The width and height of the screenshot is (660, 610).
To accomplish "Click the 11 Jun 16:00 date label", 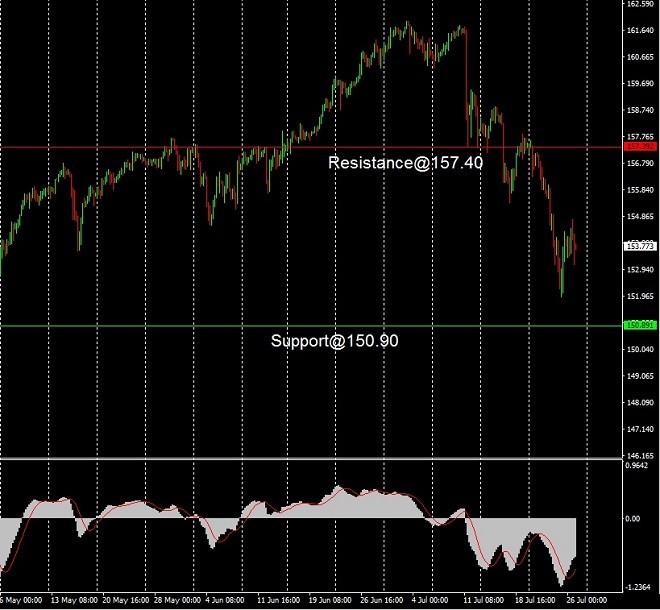I will click(x=278, y=600).
